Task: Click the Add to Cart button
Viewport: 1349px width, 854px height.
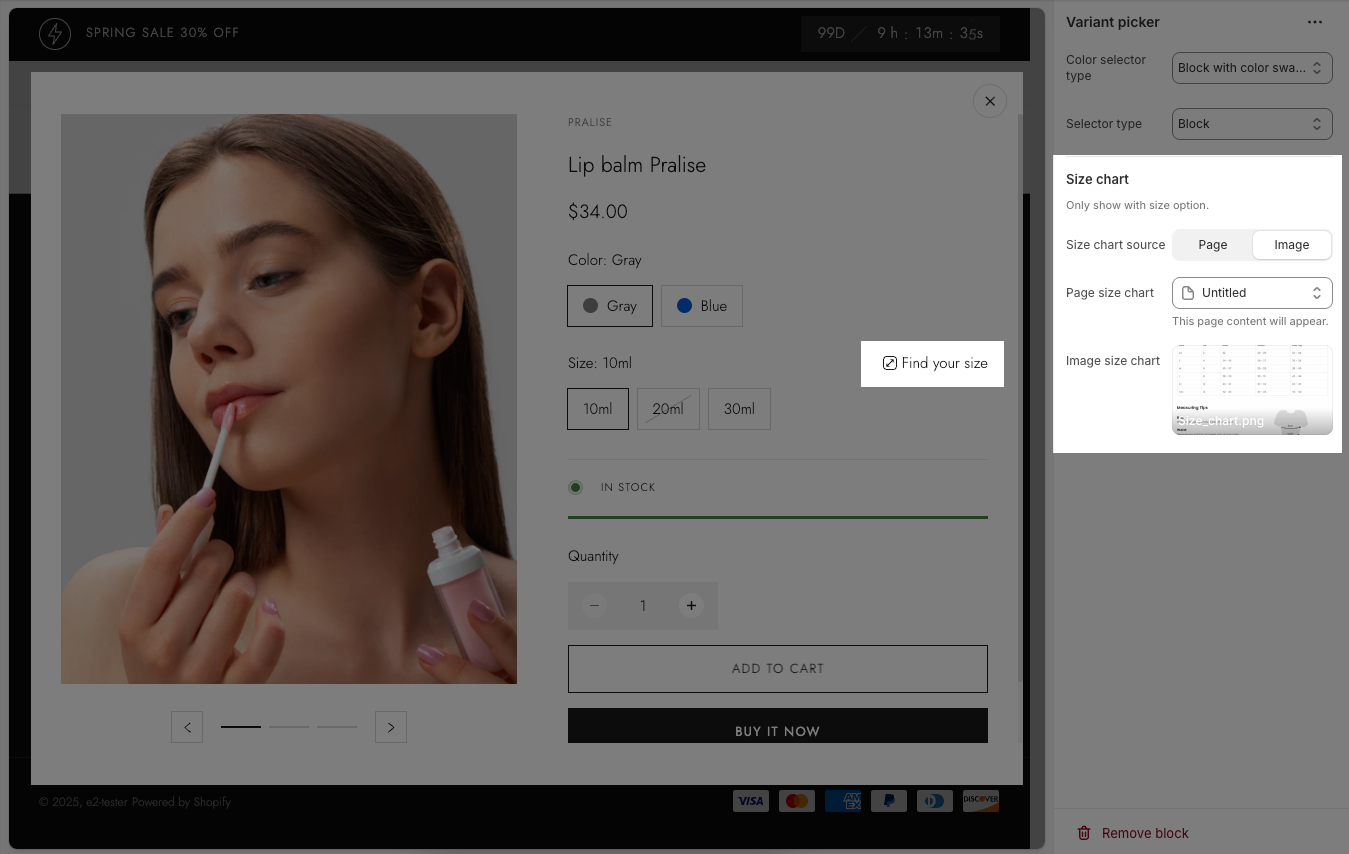Action: coord(777,669)
